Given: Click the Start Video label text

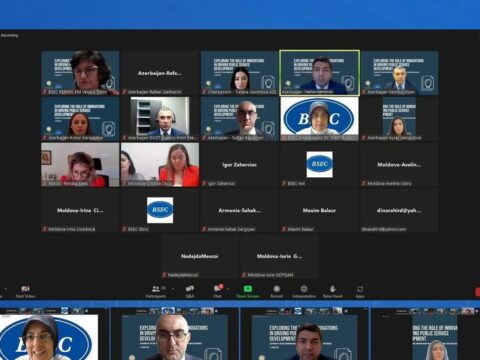Looking at the screenshot, I should tap(25, 296).
